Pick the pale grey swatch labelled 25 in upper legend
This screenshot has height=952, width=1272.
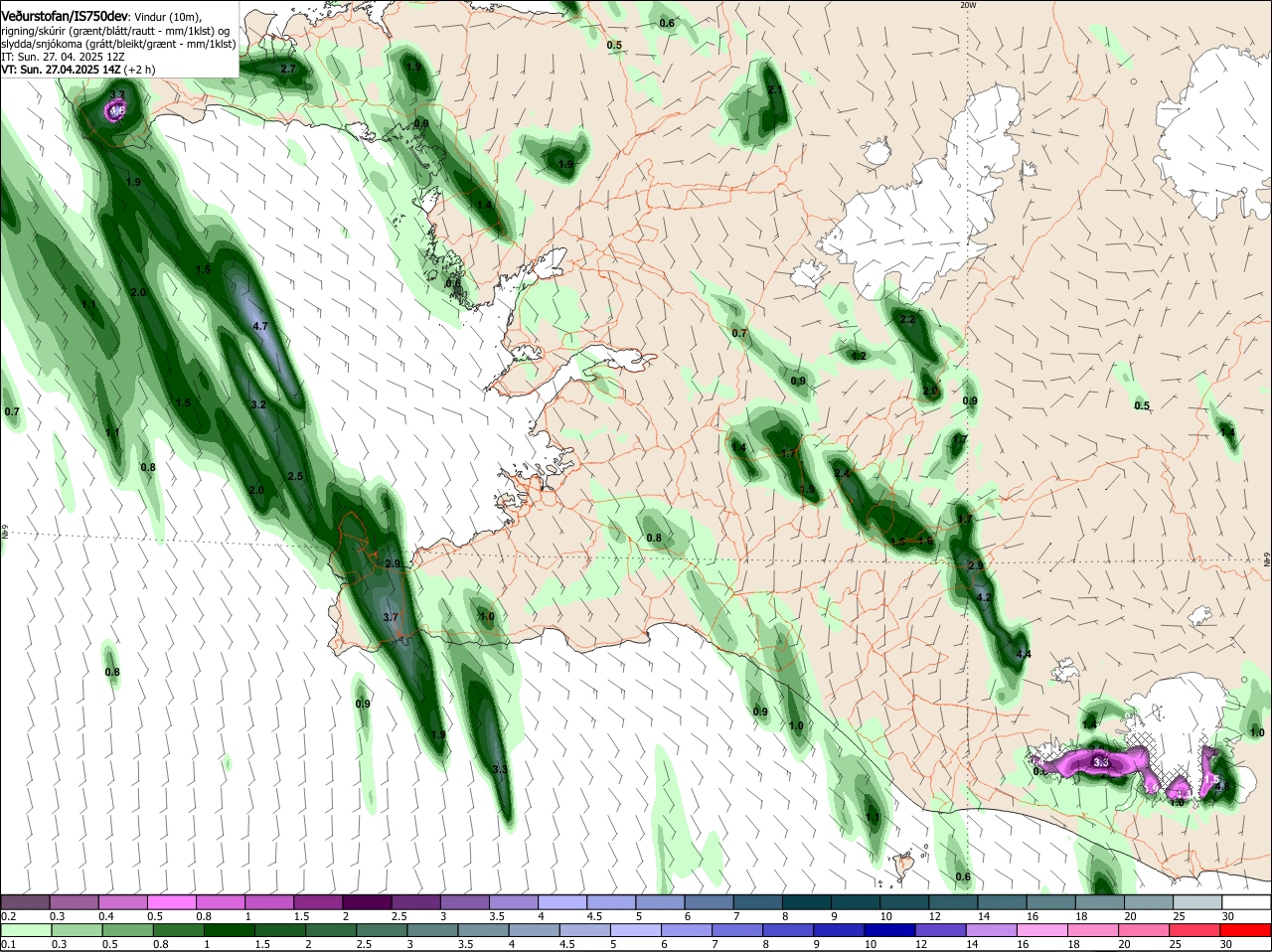(1198, 901)
